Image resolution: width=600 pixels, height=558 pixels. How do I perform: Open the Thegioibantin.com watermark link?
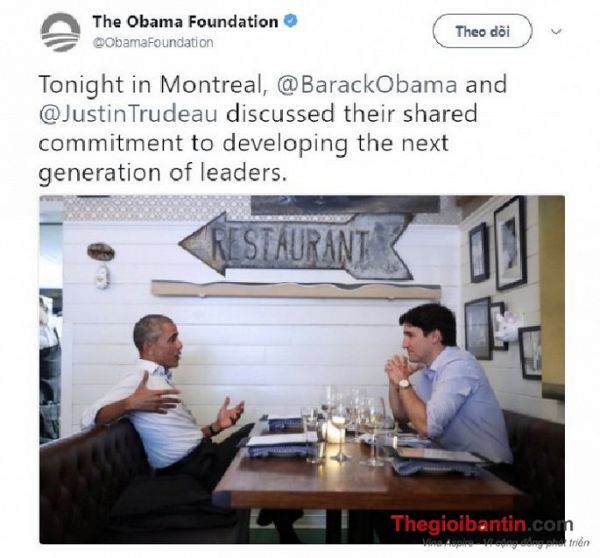481,524
